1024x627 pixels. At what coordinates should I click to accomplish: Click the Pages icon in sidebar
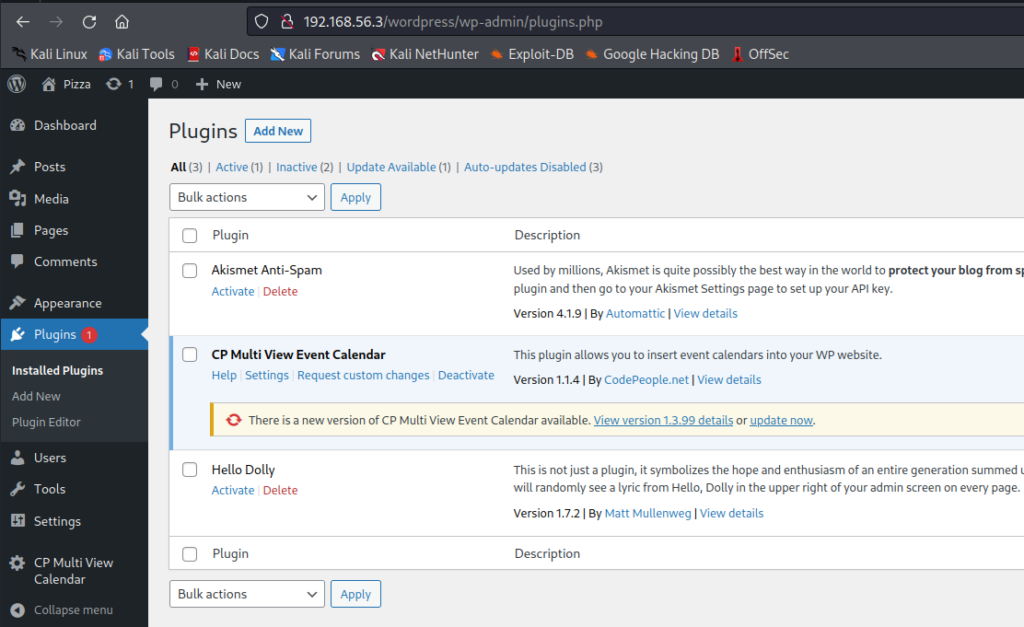point(18,230)
